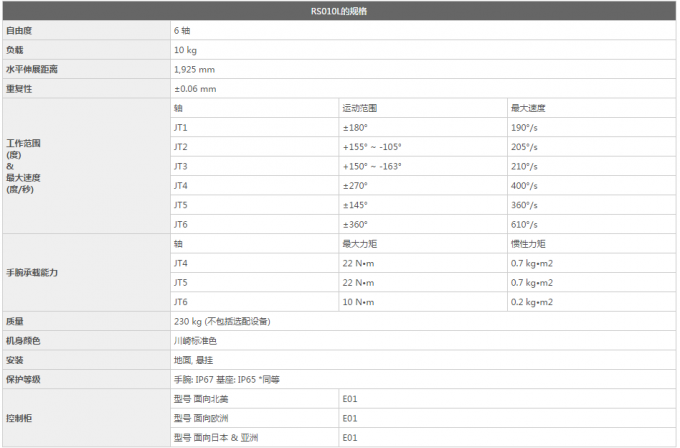Select the 1,925 mm reach value
Viewport: 680px width, 448px height.
(x=193, y=69)
